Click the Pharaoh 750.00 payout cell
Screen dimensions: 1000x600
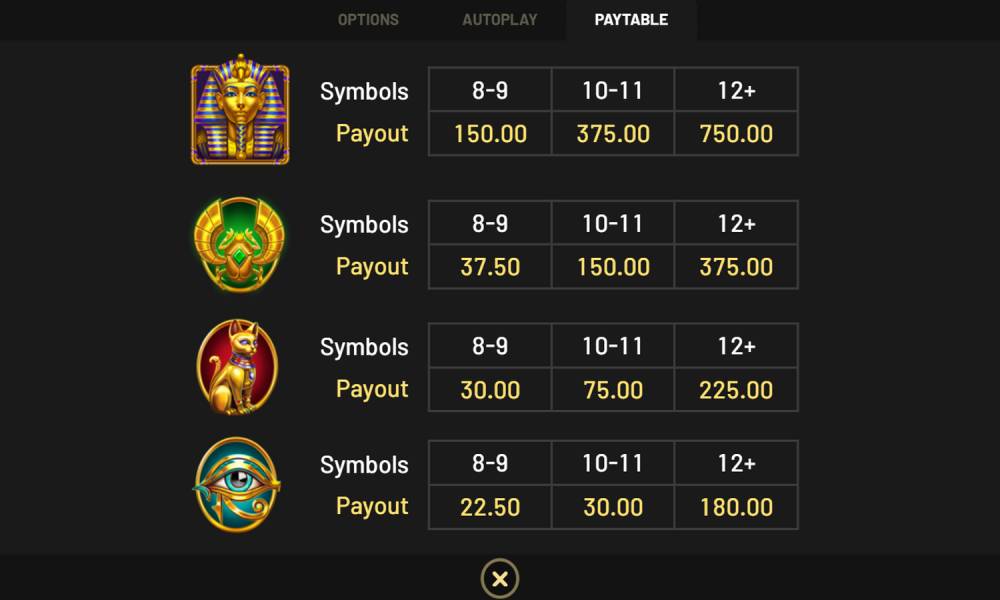point(736,134)
